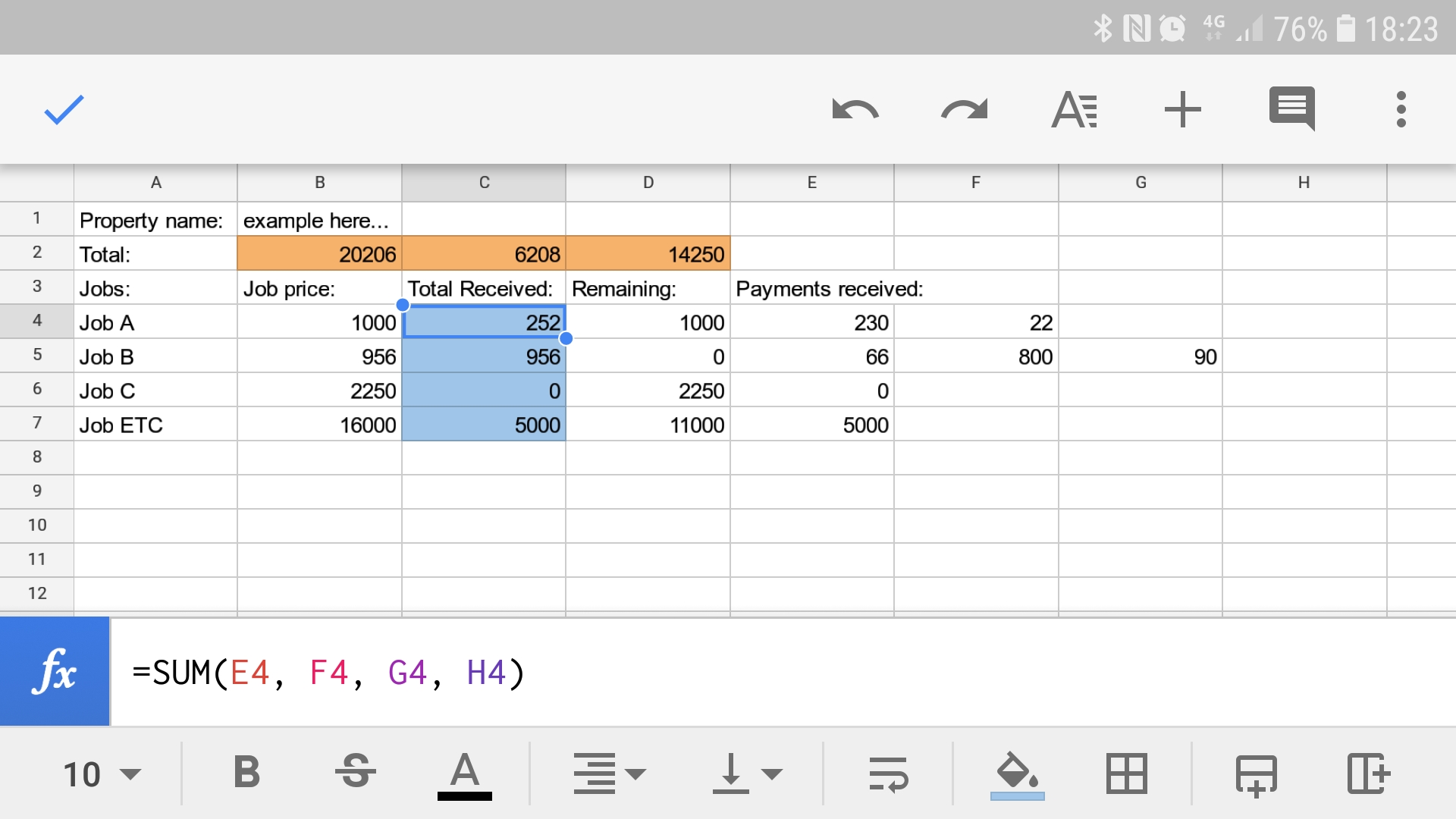The height and width of the screenshot is (819, 1456).
Task: Select row 12 header
Action: pyautogui.click(x=36, y=594)
